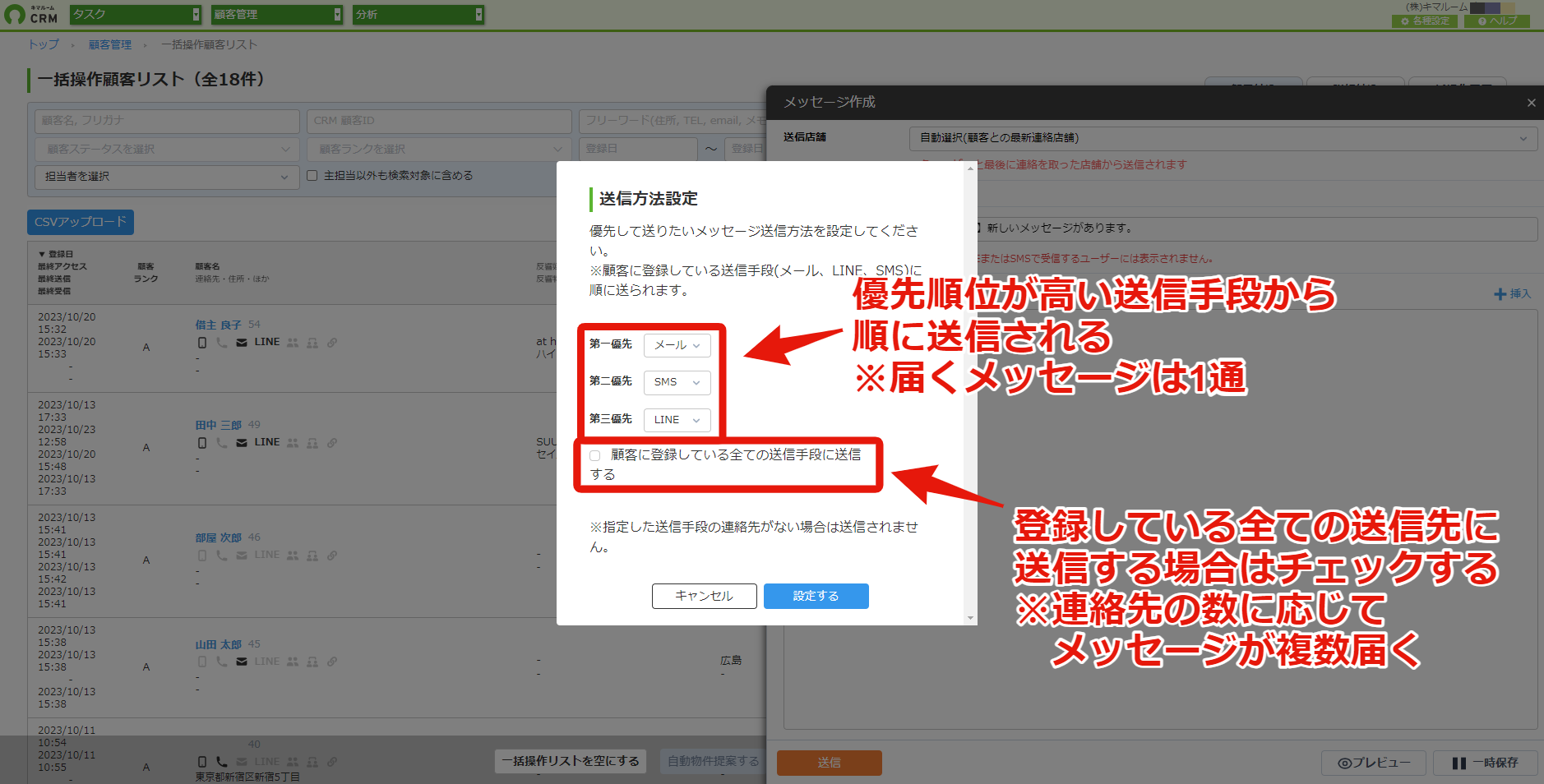Open 第二優先 dropdown showing SMS
The image size is (1544, 784).
(677, 382)
